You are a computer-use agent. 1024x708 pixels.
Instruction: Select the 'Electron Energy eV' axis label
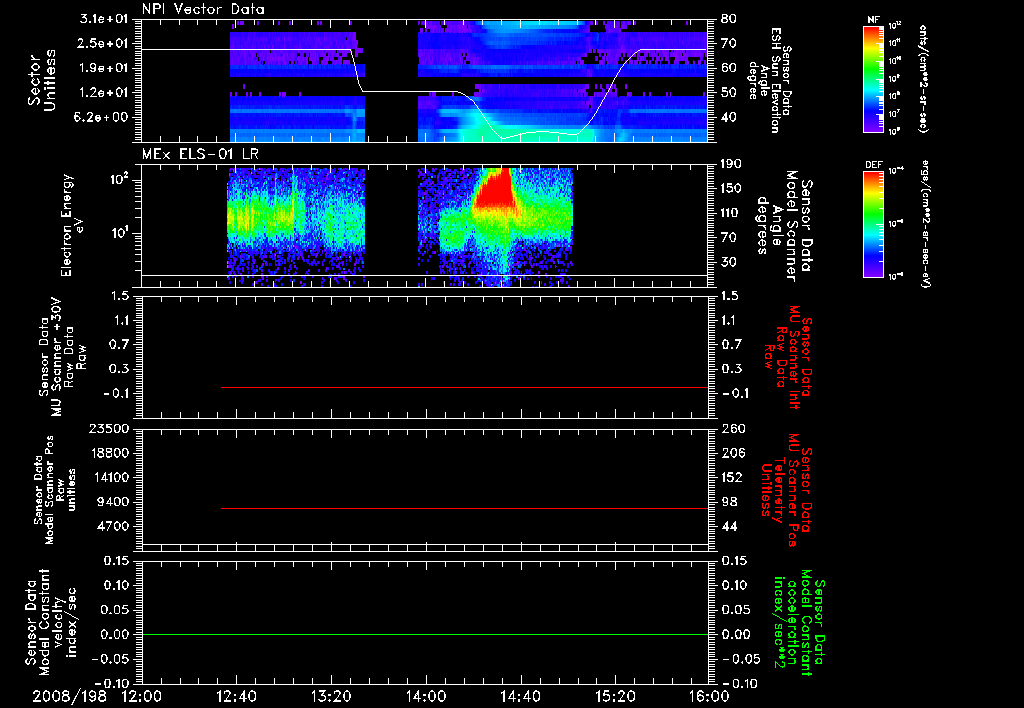click(73, 225)
